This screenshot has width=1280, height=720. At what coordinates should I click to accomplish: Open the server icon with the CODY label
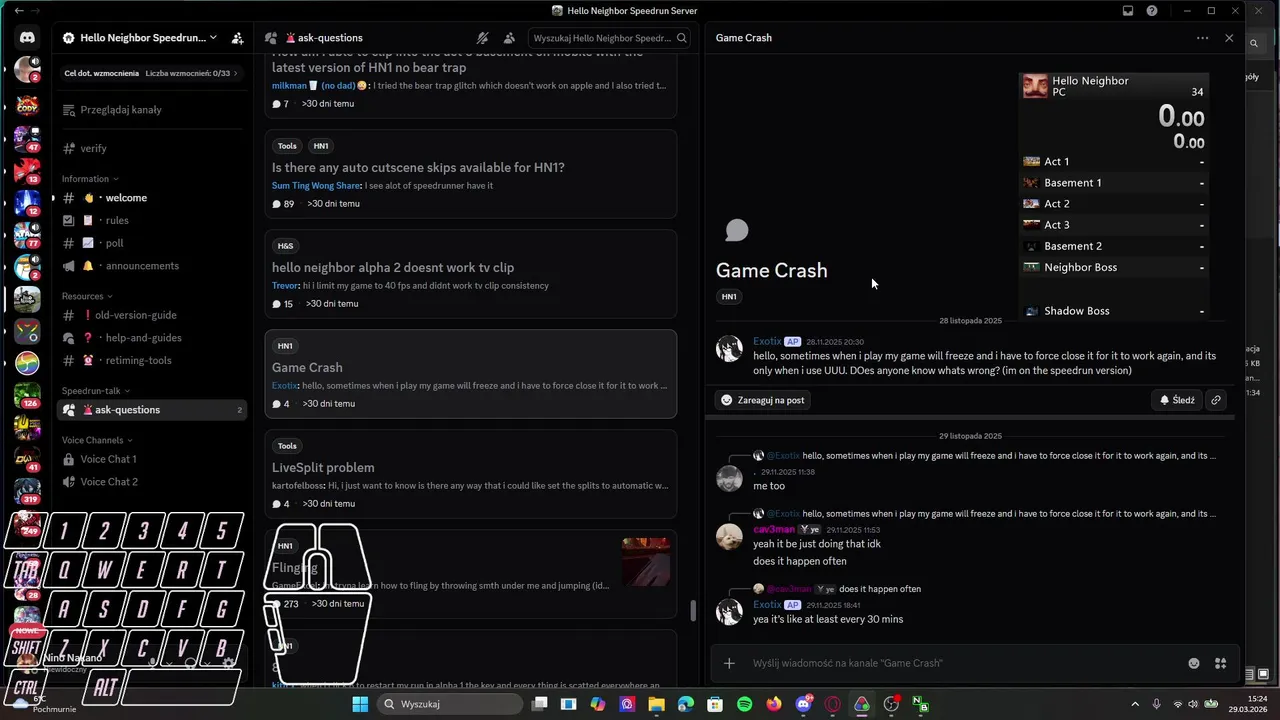(x=27, y=104)
